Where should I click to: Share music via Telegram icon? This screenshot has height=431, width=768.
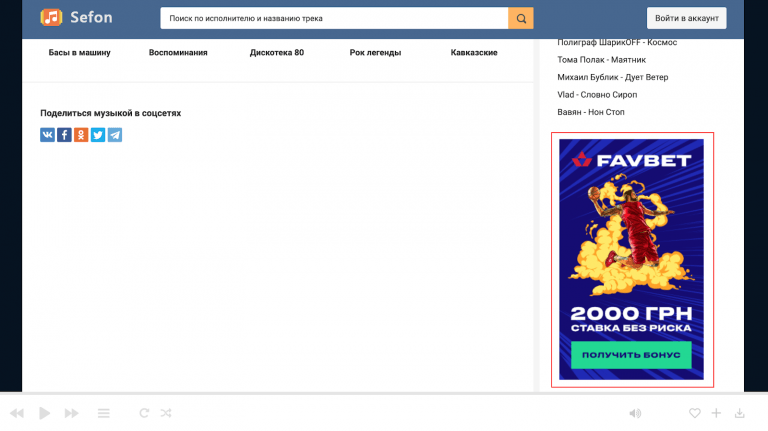click(x=115, y=135)
